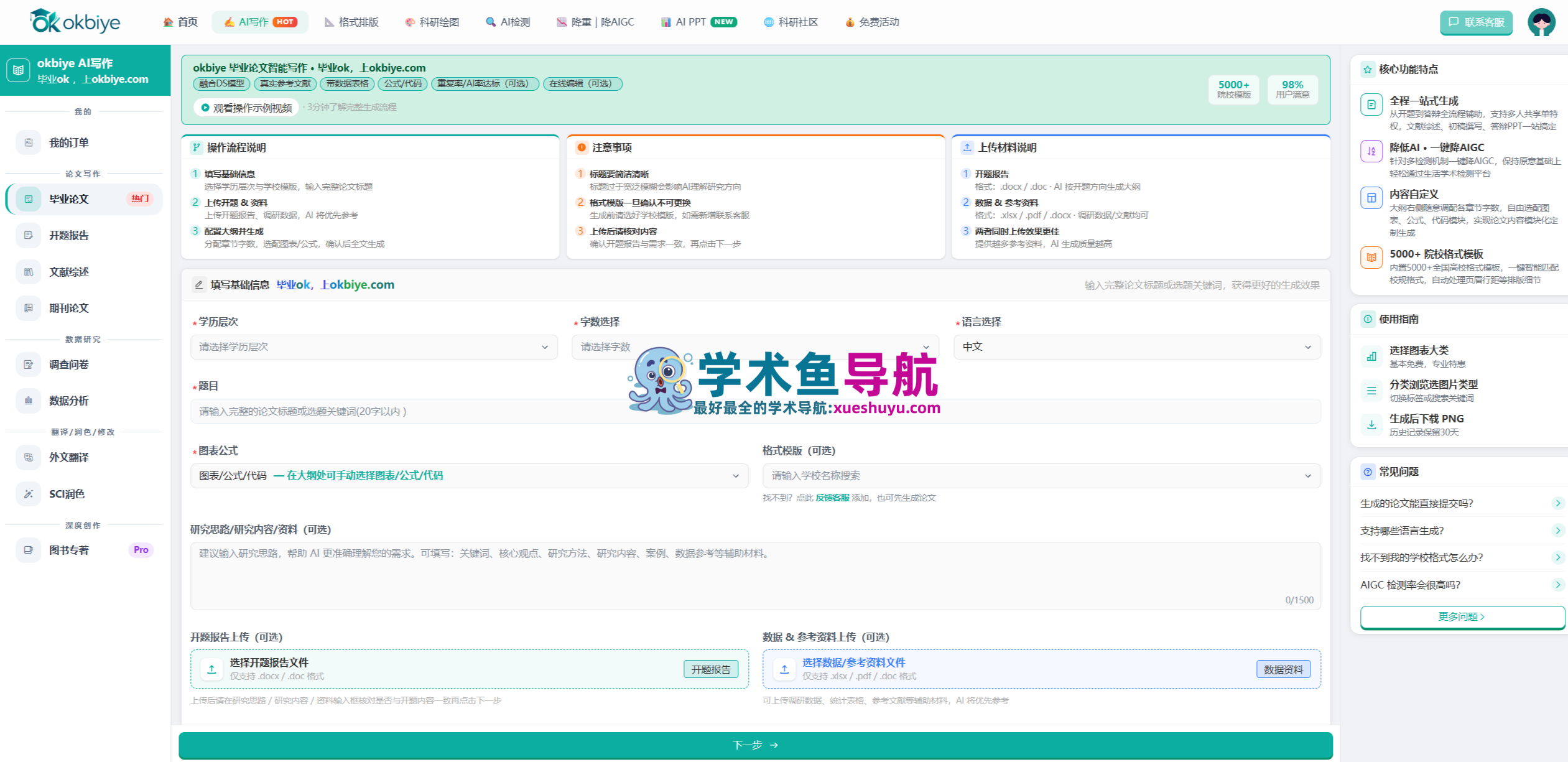
Task: Click the 5000+ 院校模版 stat badge
Action: (x=1234, y=90)
